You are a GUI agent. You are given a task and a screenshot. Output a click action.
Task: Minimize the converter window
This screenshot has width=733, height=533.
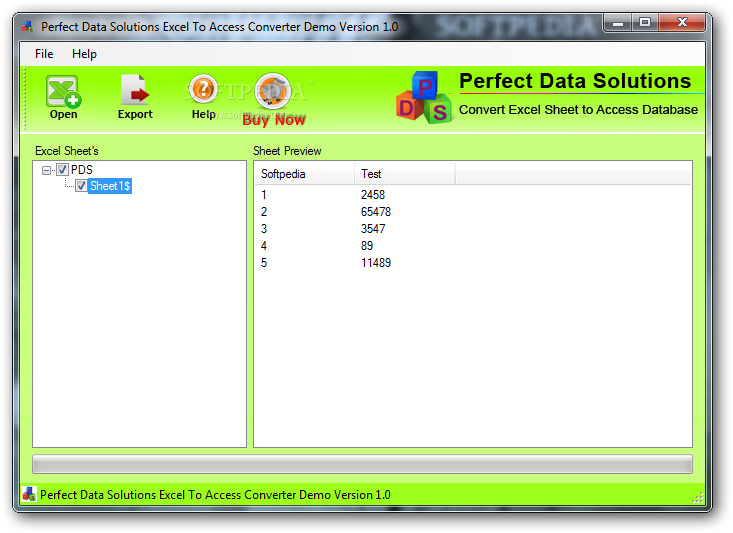(618, 22)
